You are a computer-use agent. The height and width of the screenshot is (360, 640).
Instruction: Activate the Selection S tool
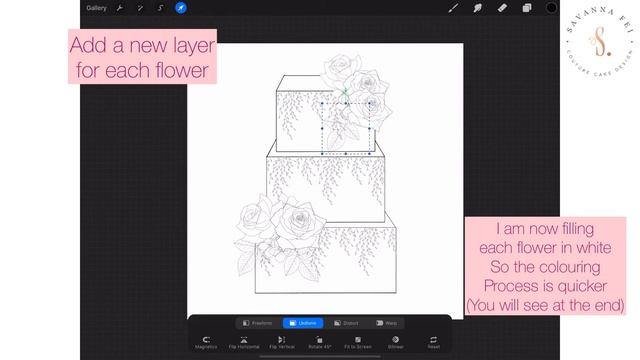160,8
